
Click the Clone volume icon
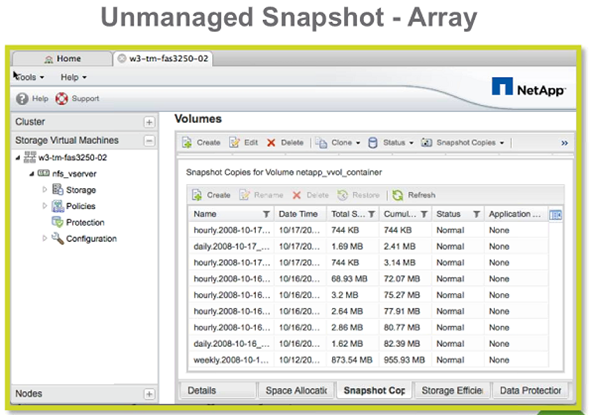(321, 143)
